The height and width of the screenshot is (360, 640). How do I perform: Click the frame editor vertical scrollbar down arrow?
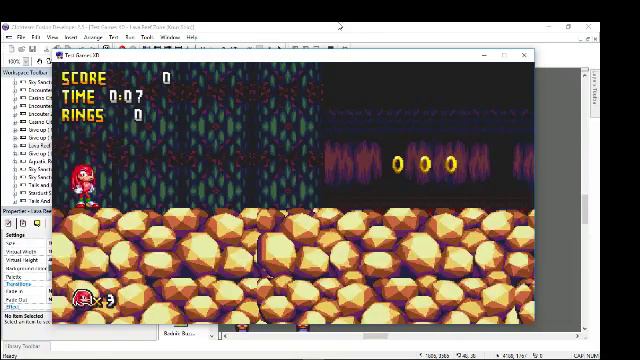[585, 329]
